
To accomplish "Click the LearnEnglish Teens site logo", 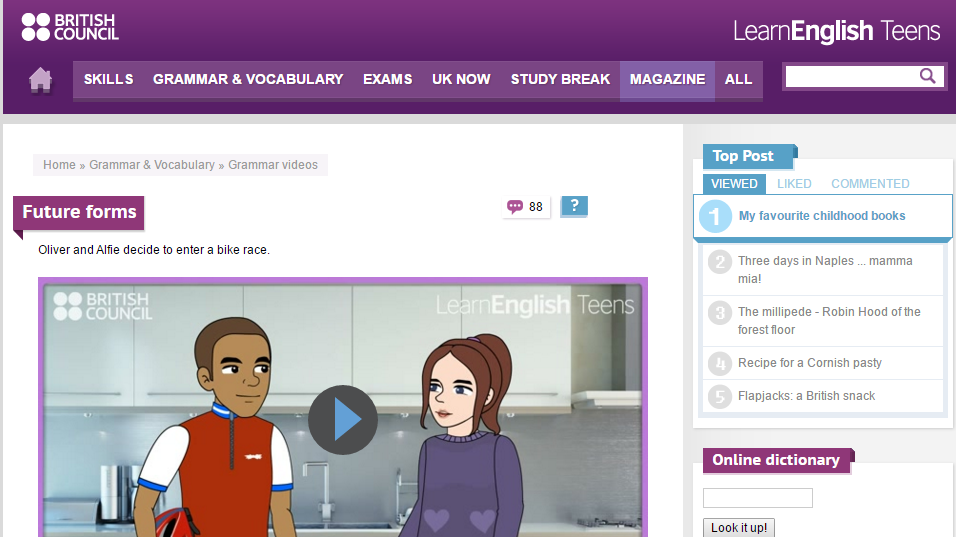I will [x=836, y=31].
